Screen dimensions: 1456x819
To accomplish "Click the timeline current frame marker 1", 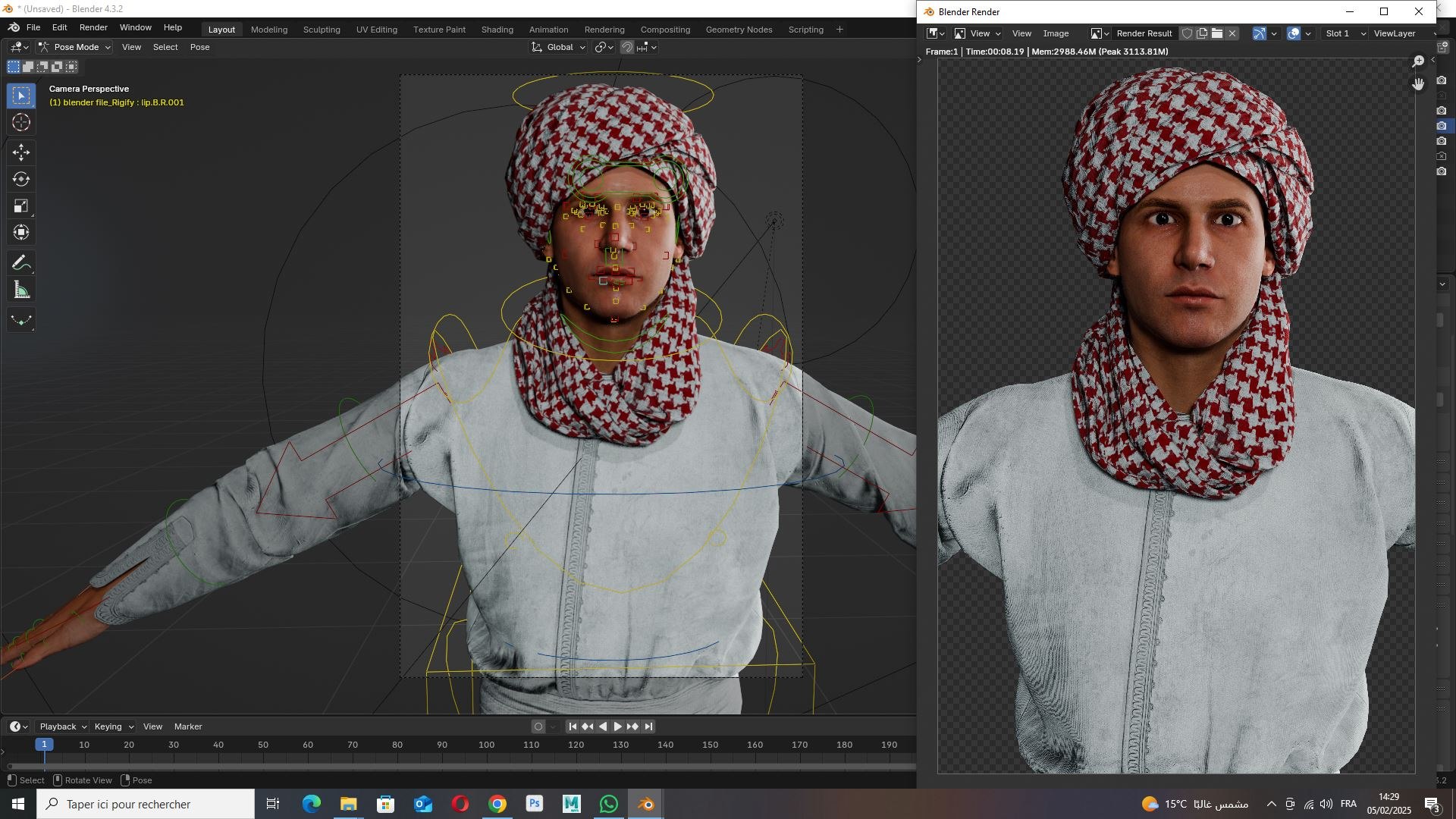I will tap(44, 745).
